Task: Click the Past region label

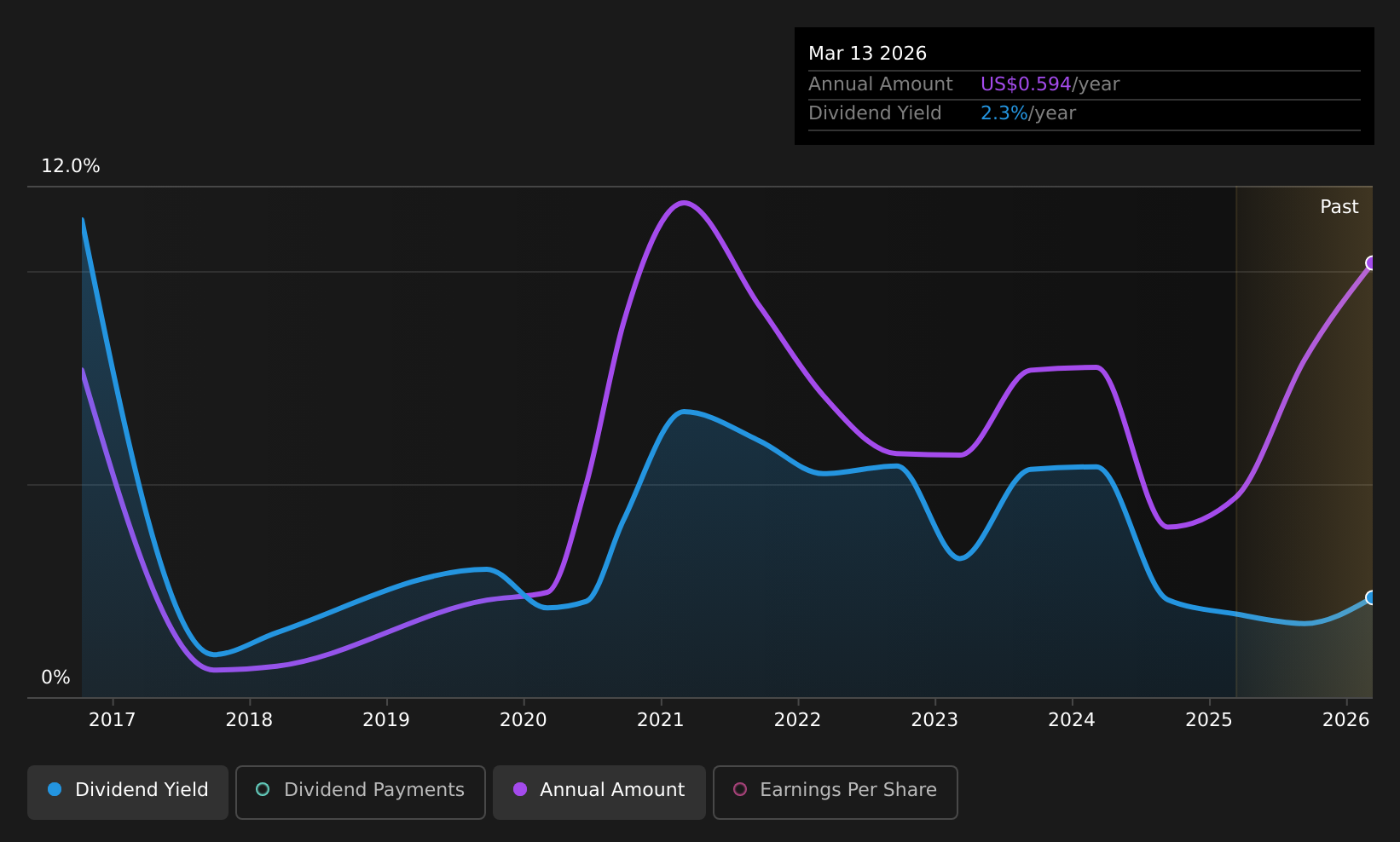Action: tap(1339, 207)
